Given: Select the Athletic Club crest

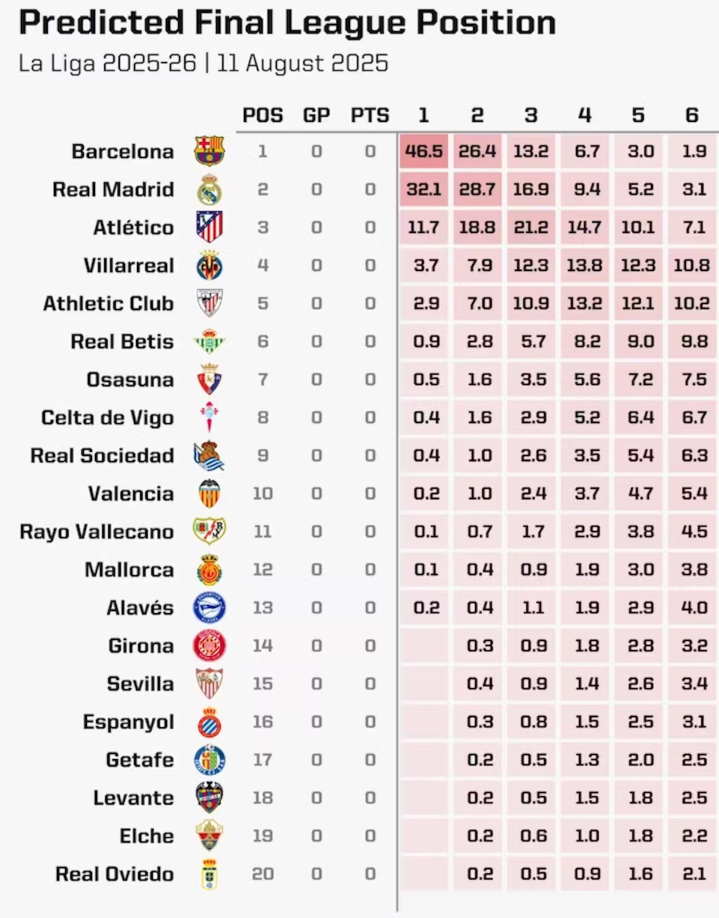Looking at the screenshot, I should pyautogui.click(x=209, y=303).
